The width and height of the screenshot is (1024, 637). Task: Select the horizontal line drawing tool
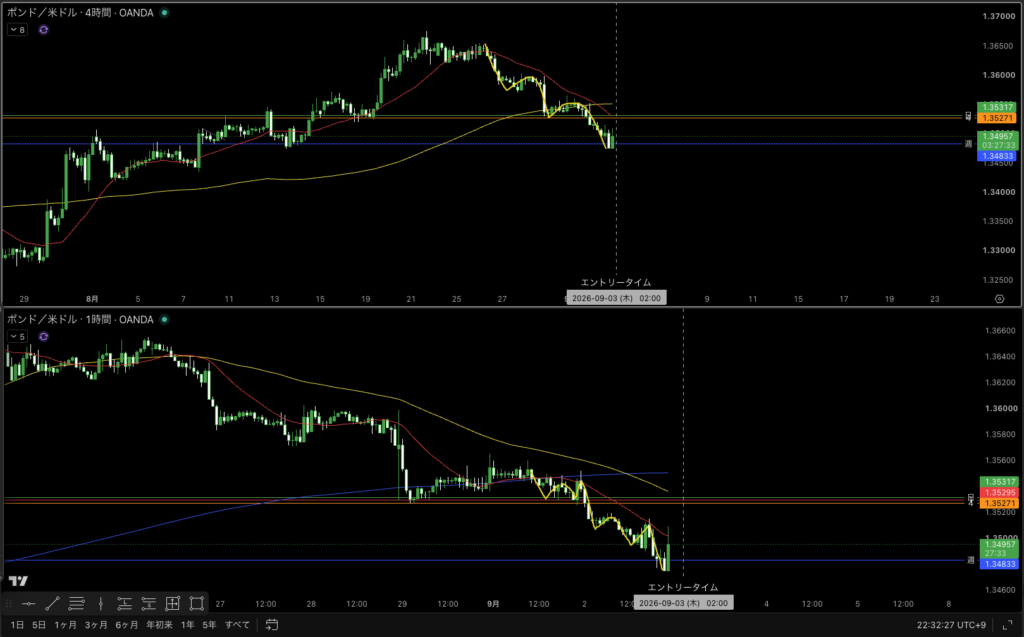[29, 604]
